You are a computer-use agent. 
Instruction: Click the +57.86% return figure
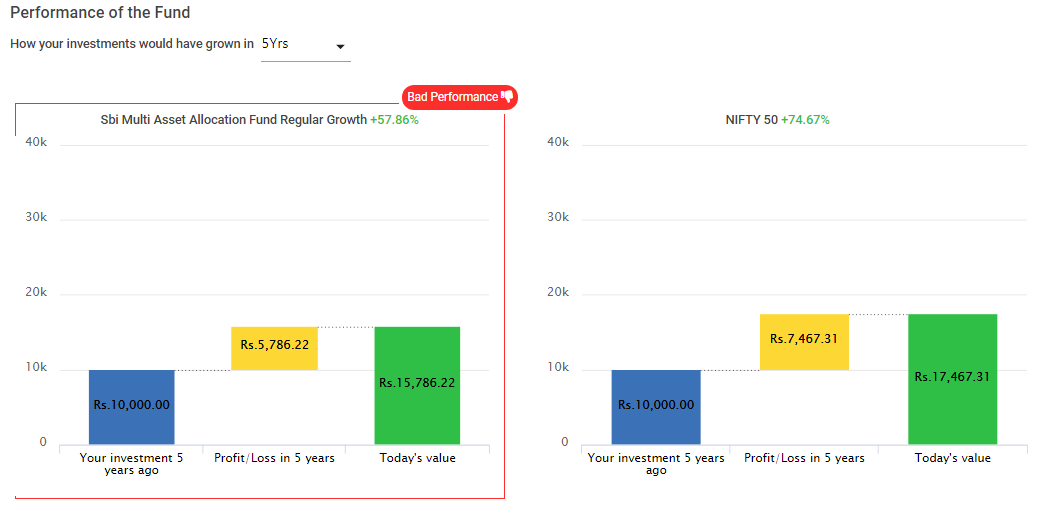(394, 120)
